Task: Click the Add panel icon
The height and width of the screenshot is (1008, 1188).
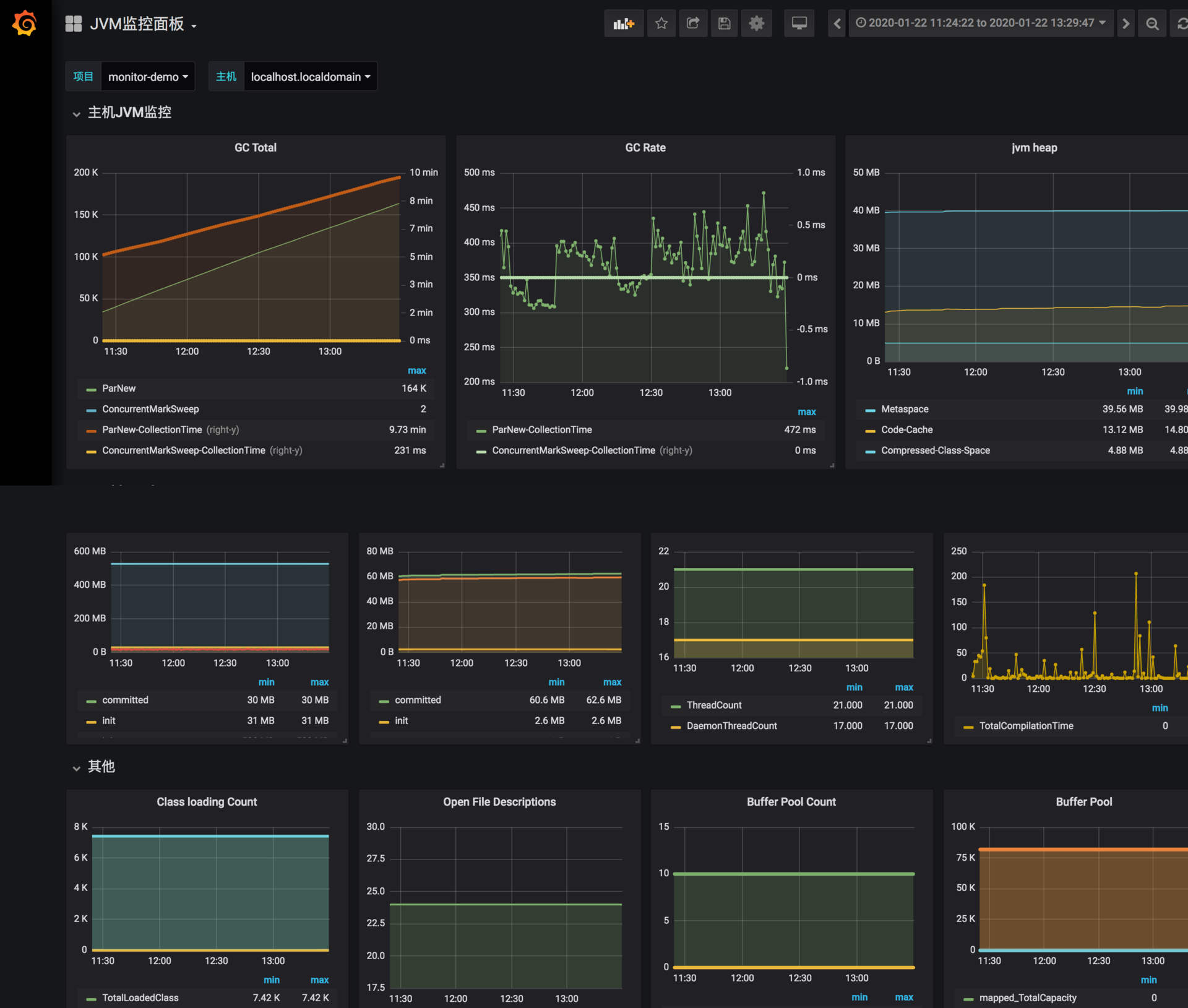Action: tap(623, 24)
